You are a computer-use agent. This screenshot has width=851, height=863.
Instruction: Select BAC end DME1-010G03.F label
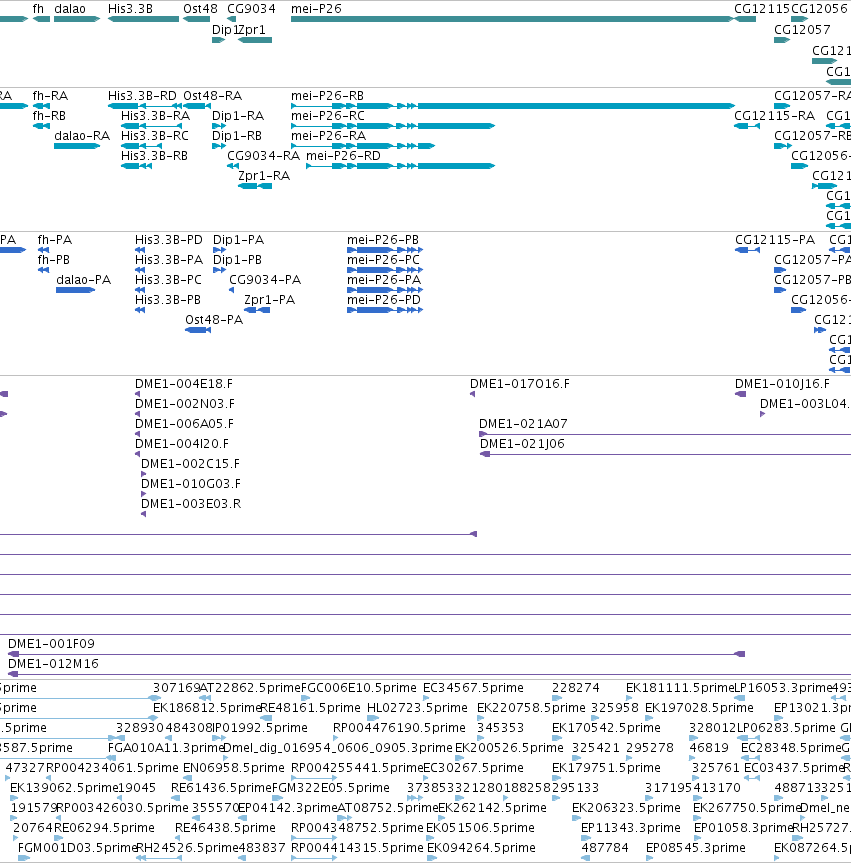click(x=190, y=484)
